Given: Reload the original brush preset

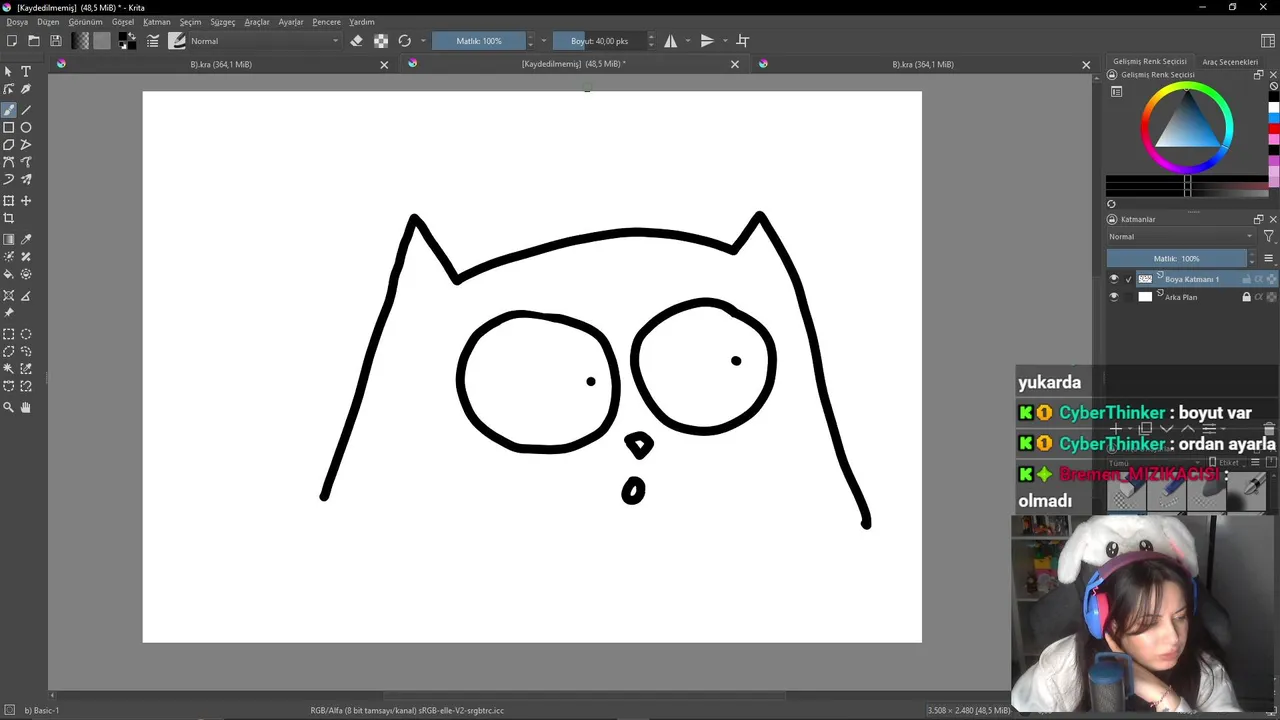Looking at the screenshot, I should (405, 41).
